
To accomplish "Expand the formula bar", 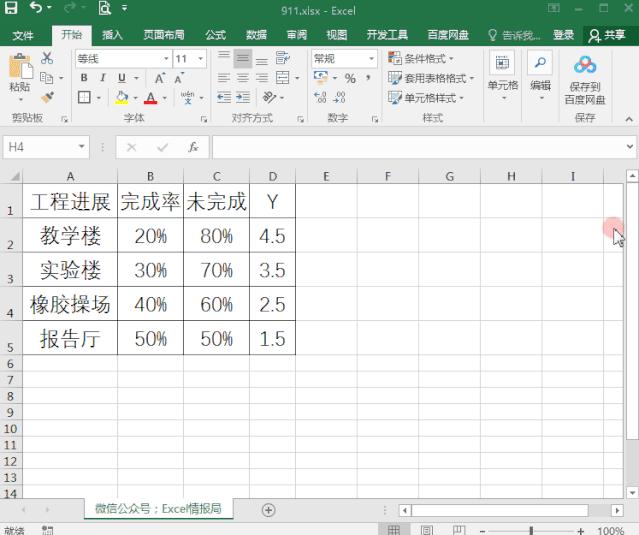I will (630, 147).
